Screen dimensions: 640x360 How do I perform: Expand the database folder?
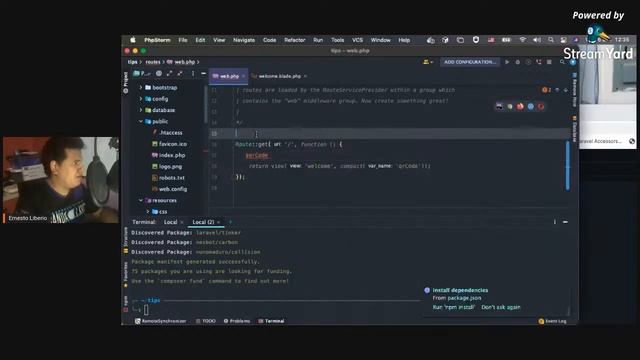point(141,110)
